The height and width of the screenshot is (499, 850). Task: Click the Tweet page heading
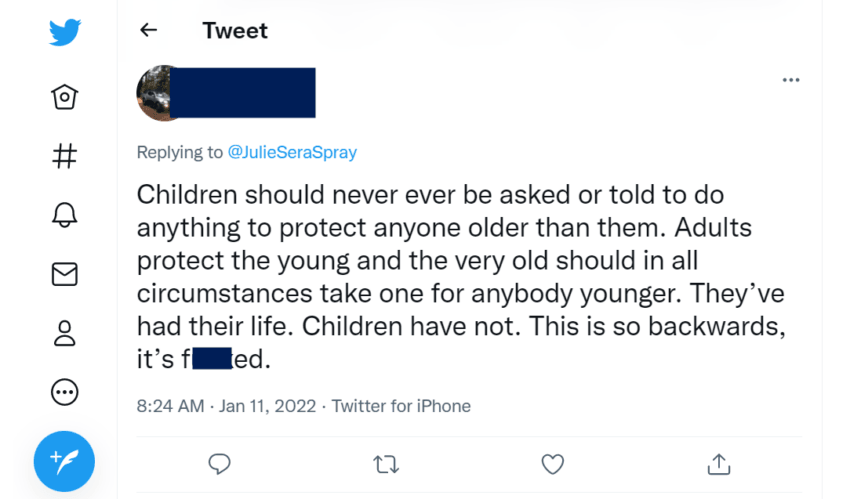(x=235, y=30)
